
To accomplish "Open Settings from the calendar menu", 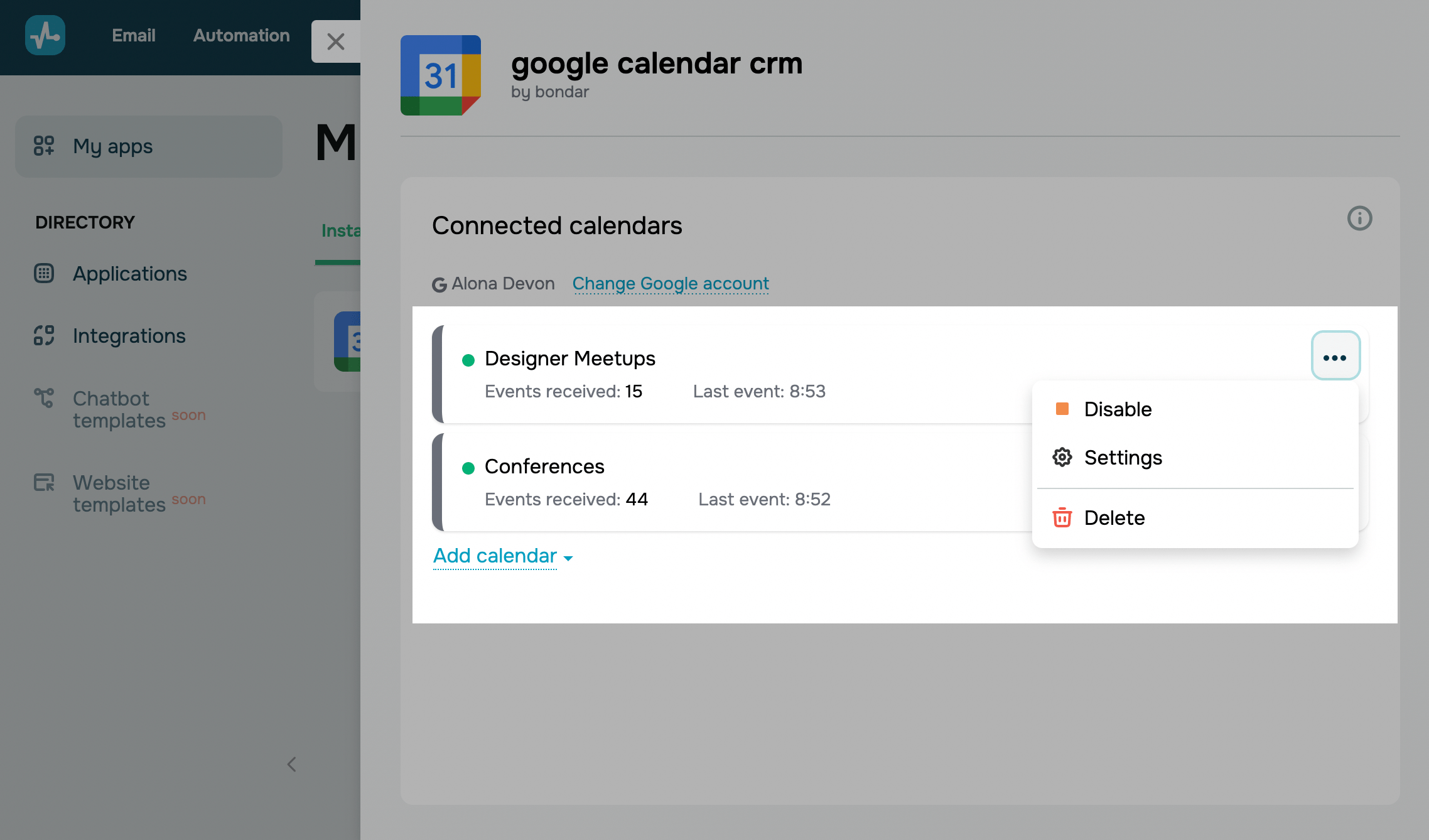I will point(1123,458).
